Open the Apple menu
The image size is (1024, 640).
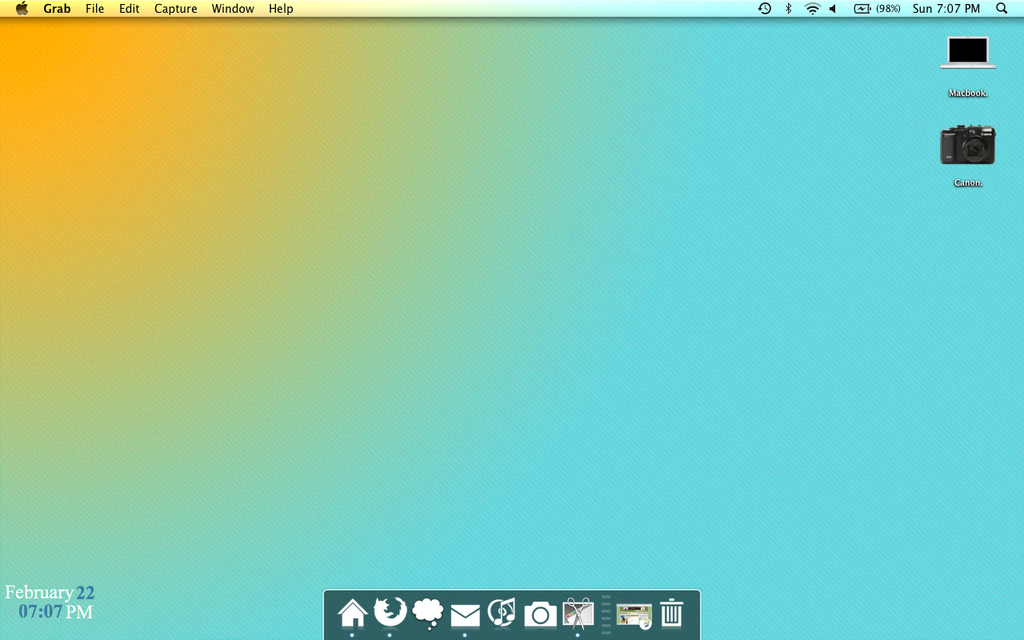point(22,8)
